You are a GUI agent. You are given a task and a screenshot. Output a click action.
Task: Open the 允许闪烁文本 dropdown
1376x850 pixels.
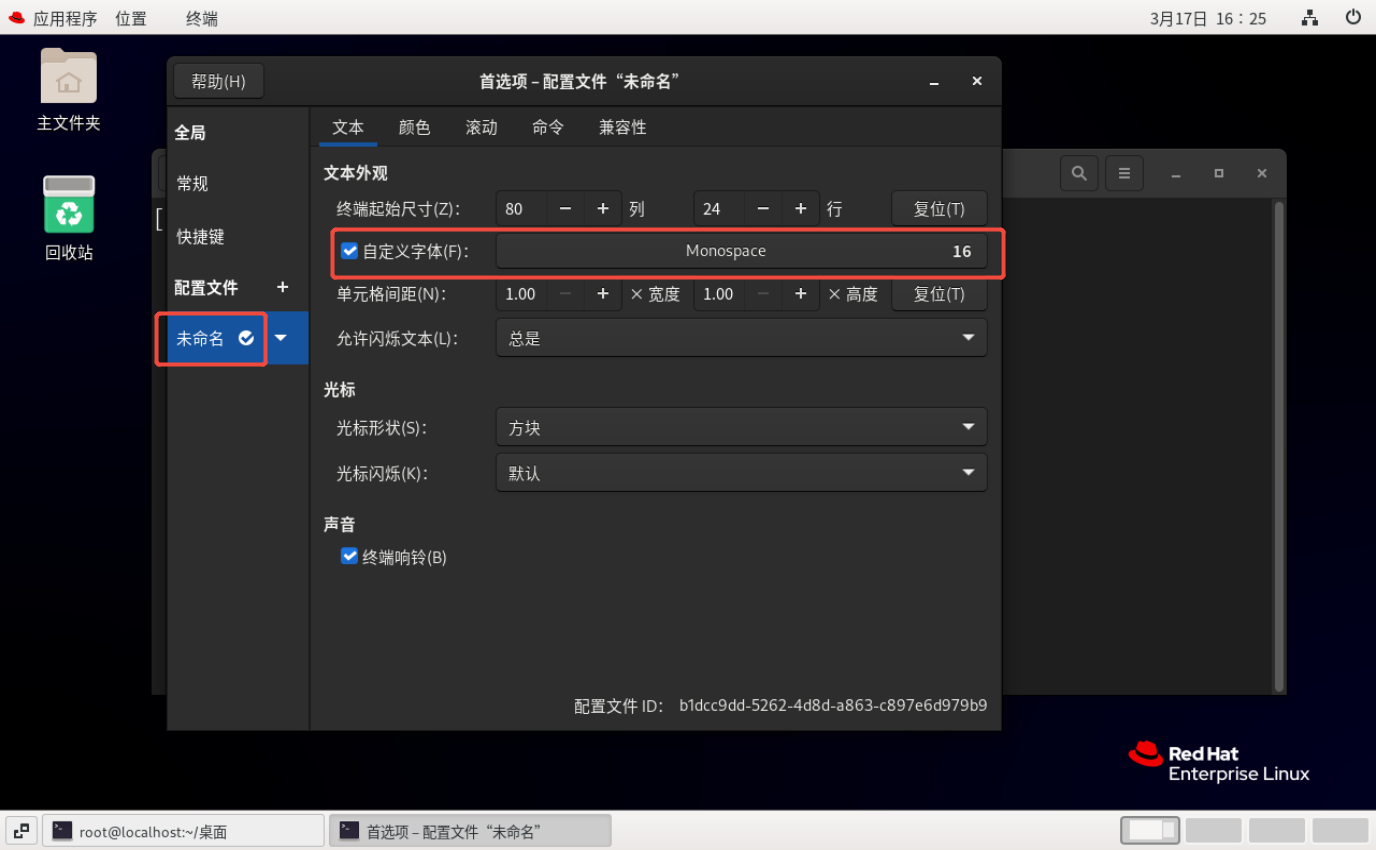coord(741,338)
